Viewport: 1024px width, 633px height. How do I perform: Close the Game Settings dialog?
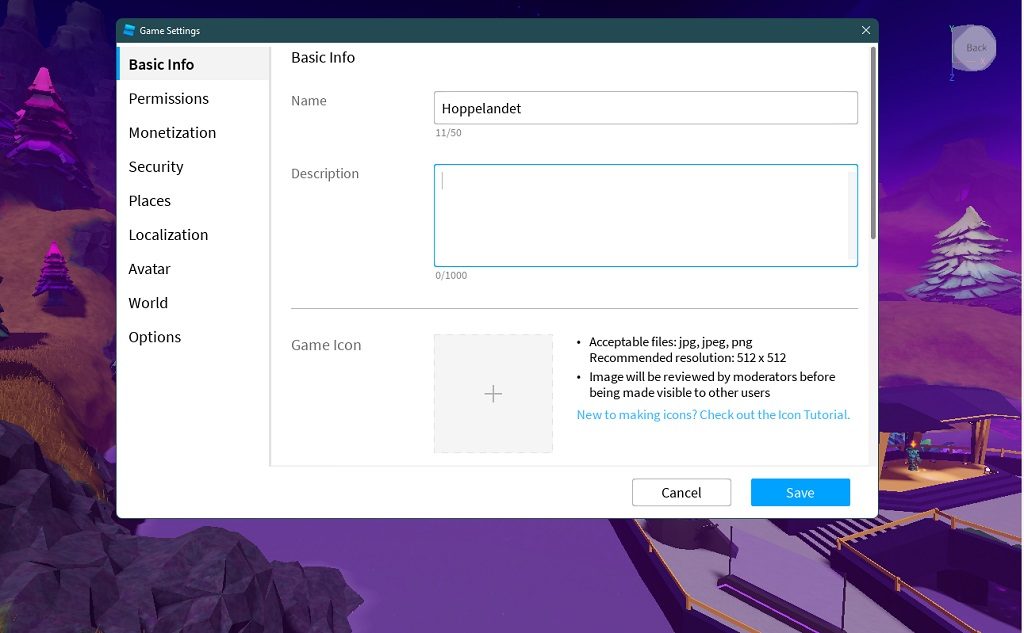coord(865,30)
